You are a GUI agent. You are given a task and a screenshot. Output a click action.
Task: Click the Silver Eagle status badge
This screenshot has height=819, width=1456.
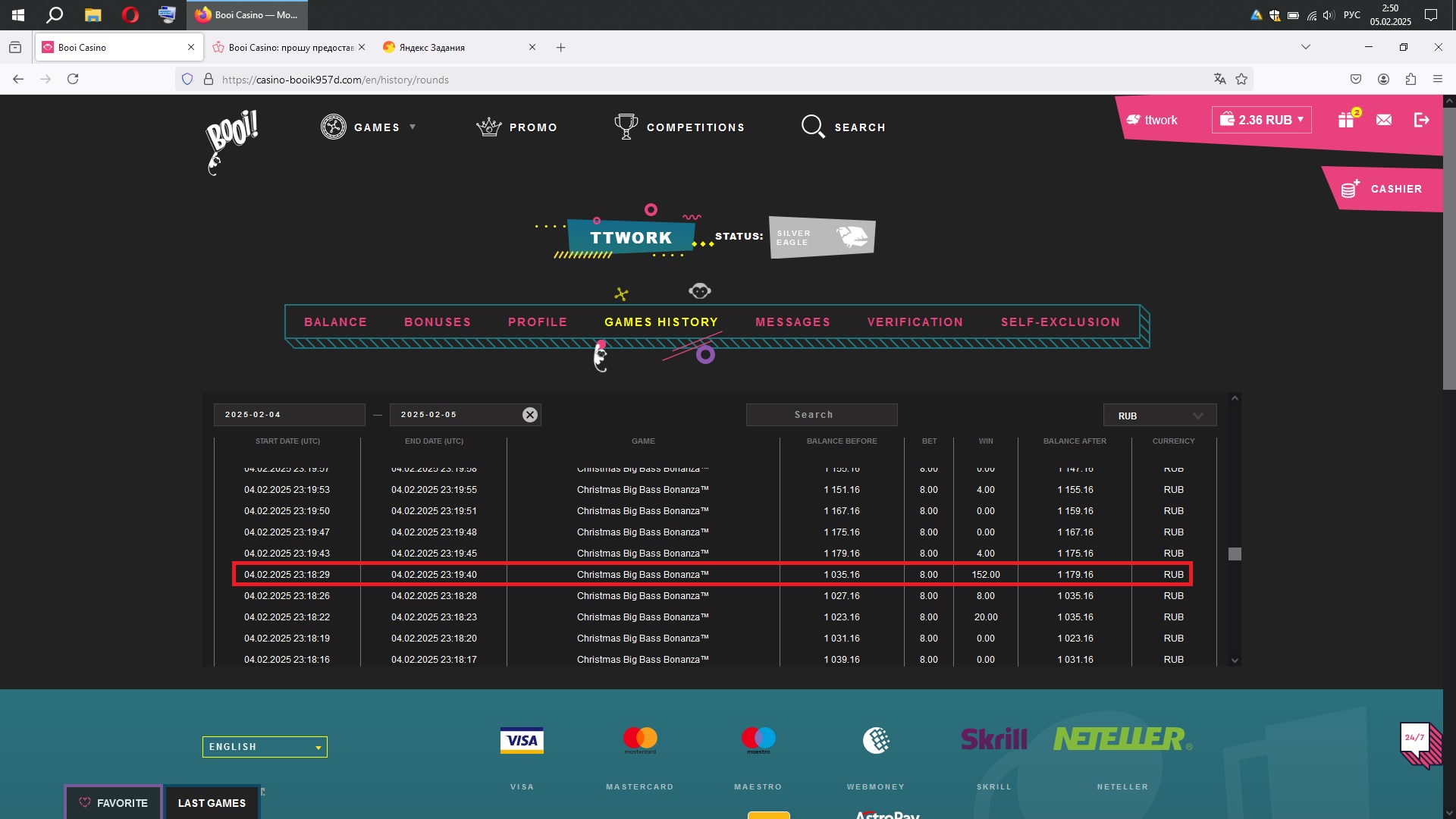coord(822,237)
